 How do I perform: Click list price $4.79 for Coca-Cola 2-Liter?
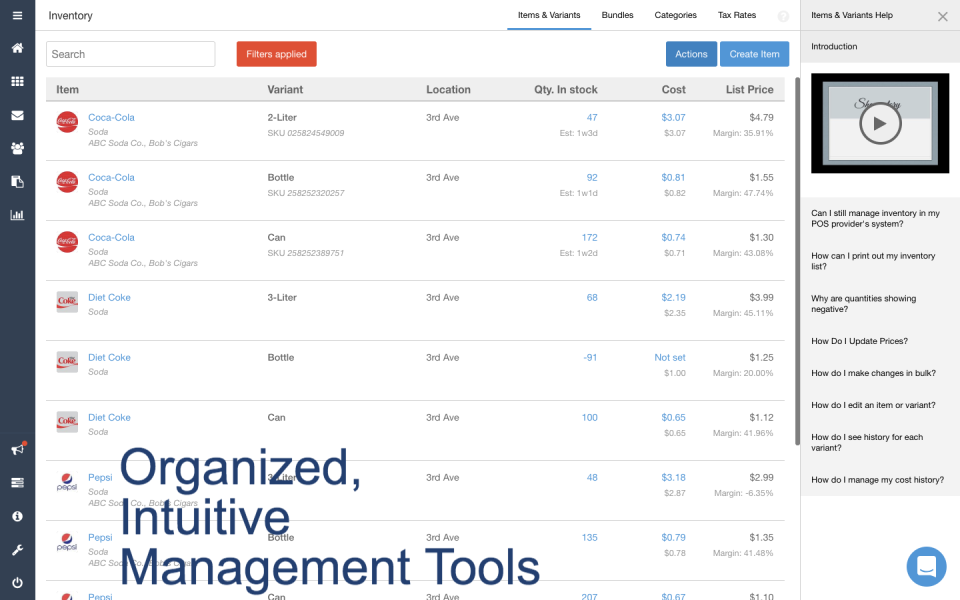click(762, 118)
